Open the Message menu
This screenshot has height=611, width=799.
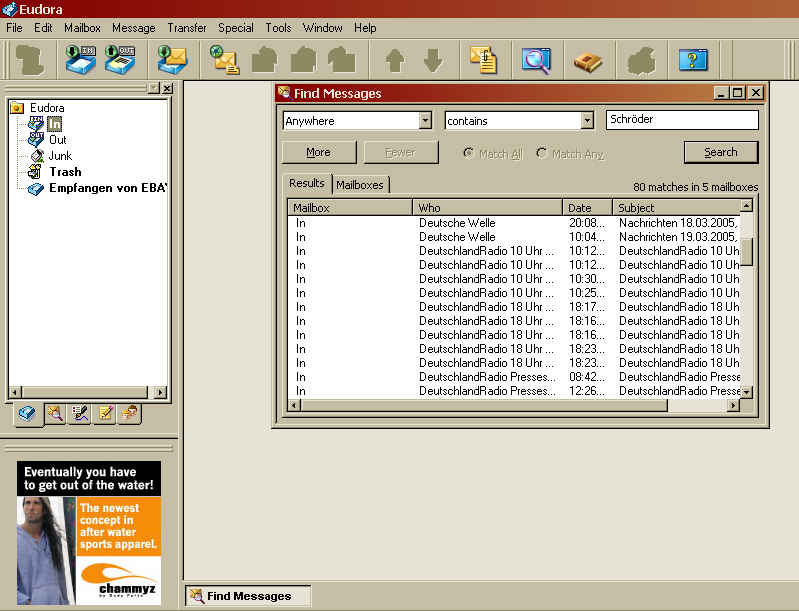pyautogui.click(x=134, y=28)
